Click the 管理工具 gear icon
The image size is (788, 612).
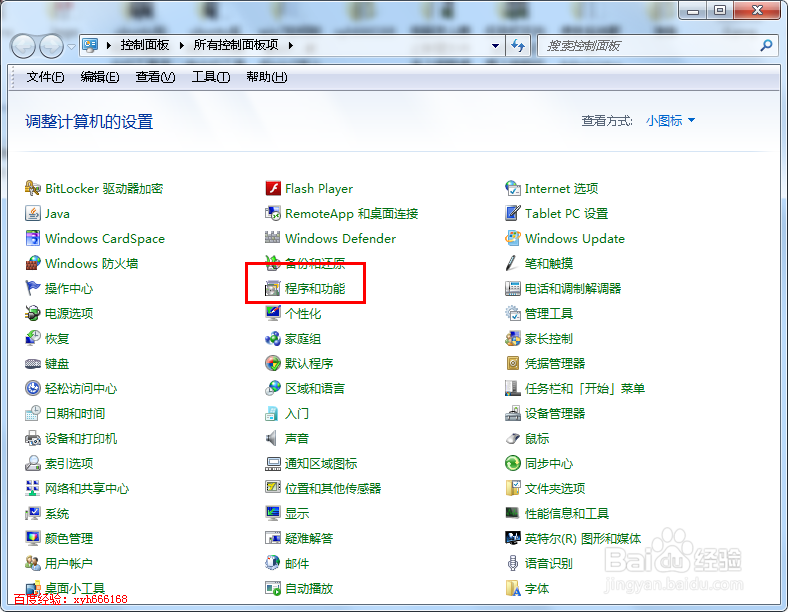pos(513,314)
